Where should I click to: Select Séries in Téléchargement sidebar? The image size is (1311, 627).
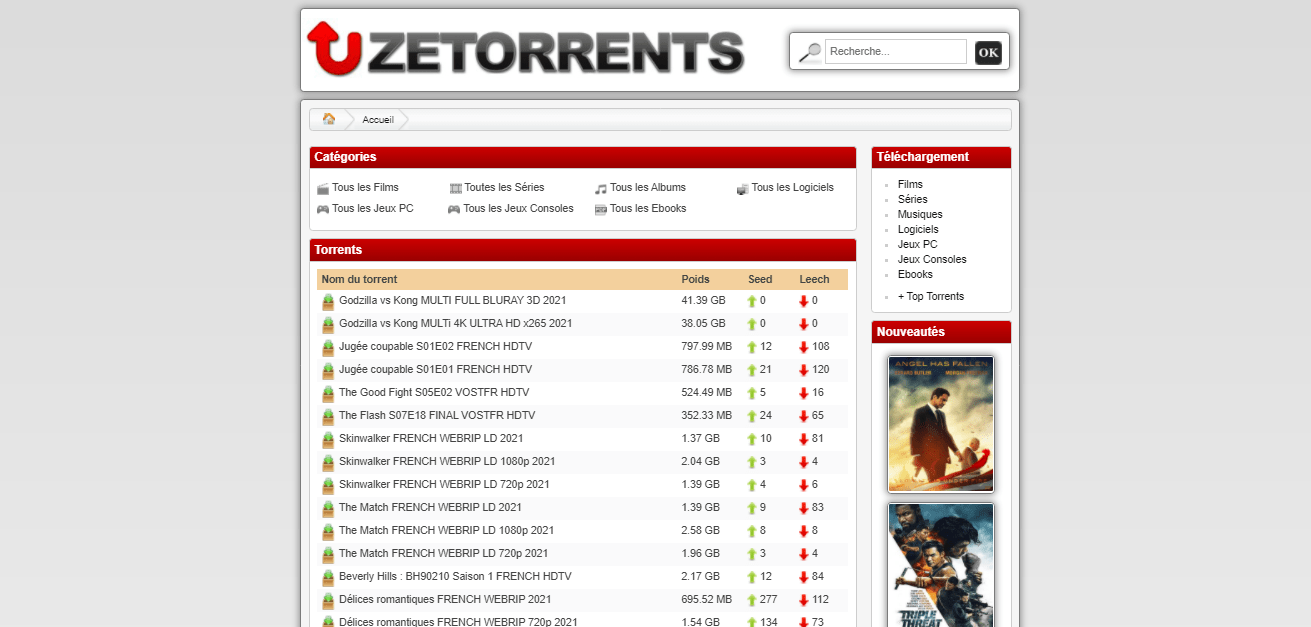tap(912, 199)
